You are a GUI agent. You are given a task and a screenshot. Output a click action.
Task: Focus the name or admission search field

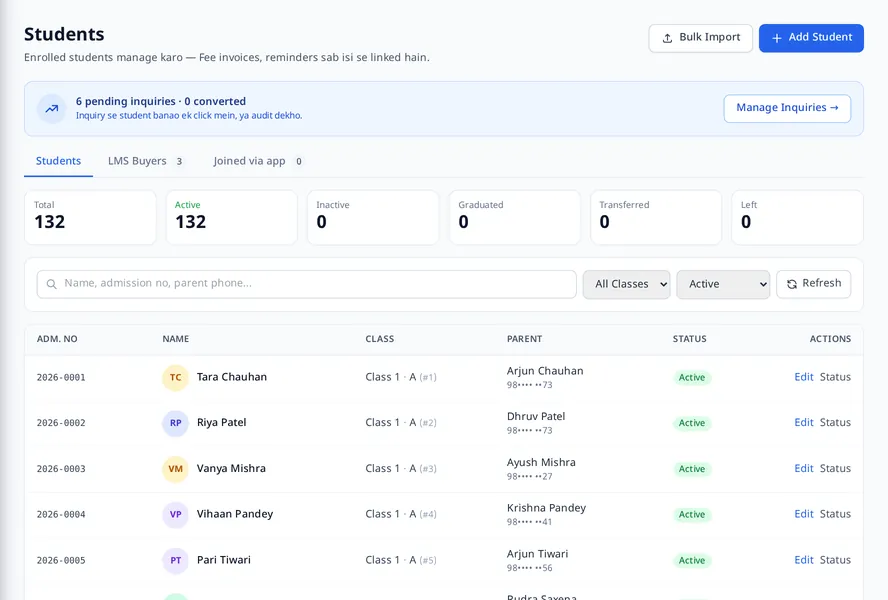click(306, 284)
